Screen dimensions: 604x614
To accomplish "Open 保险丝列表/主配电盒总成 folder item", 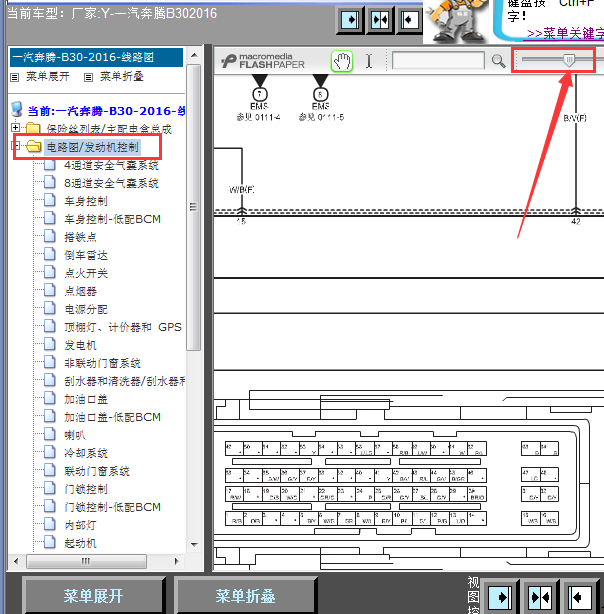I will click(109, 128).
